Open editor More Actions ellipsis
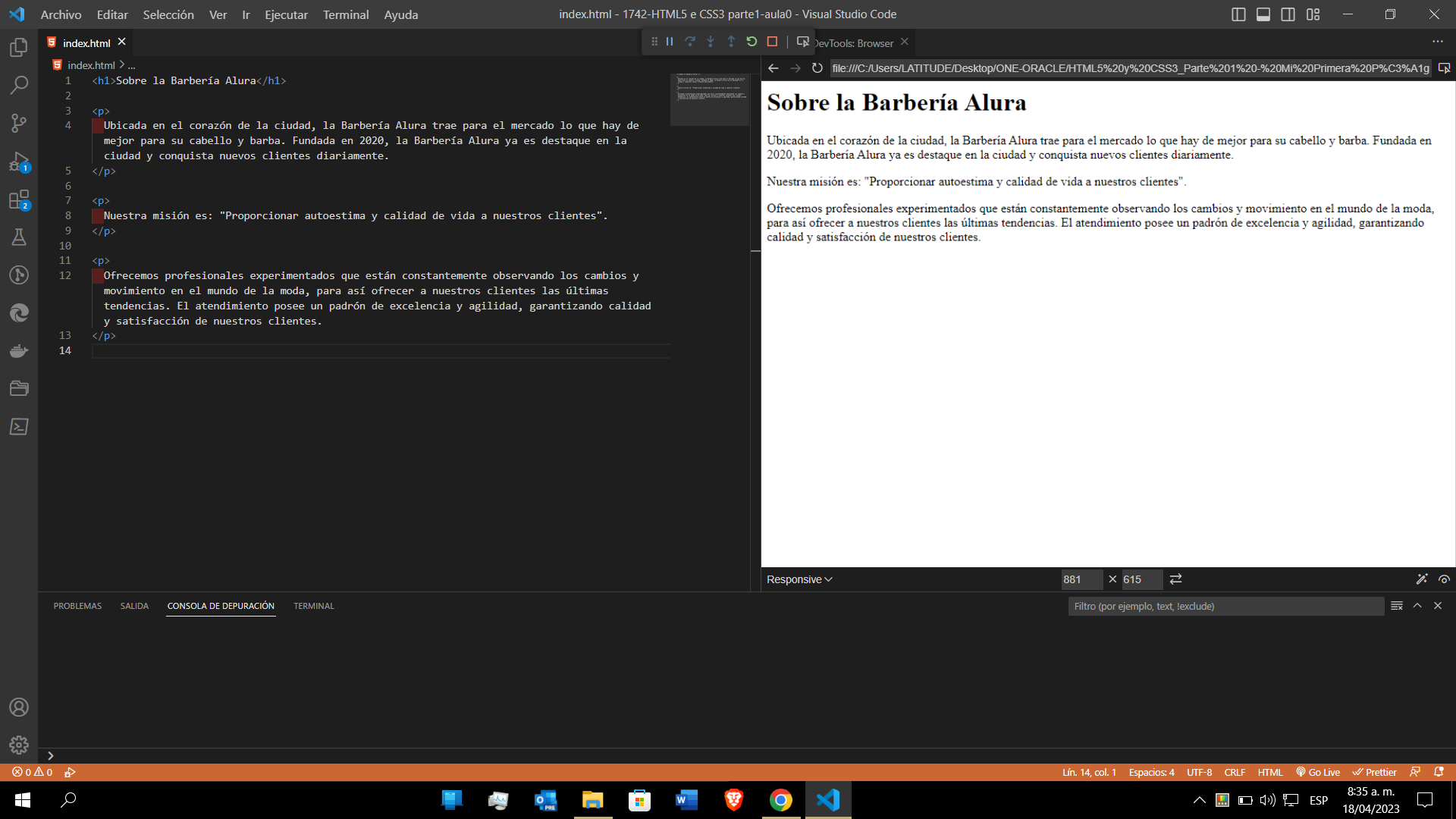 [x=1437, y=42]
